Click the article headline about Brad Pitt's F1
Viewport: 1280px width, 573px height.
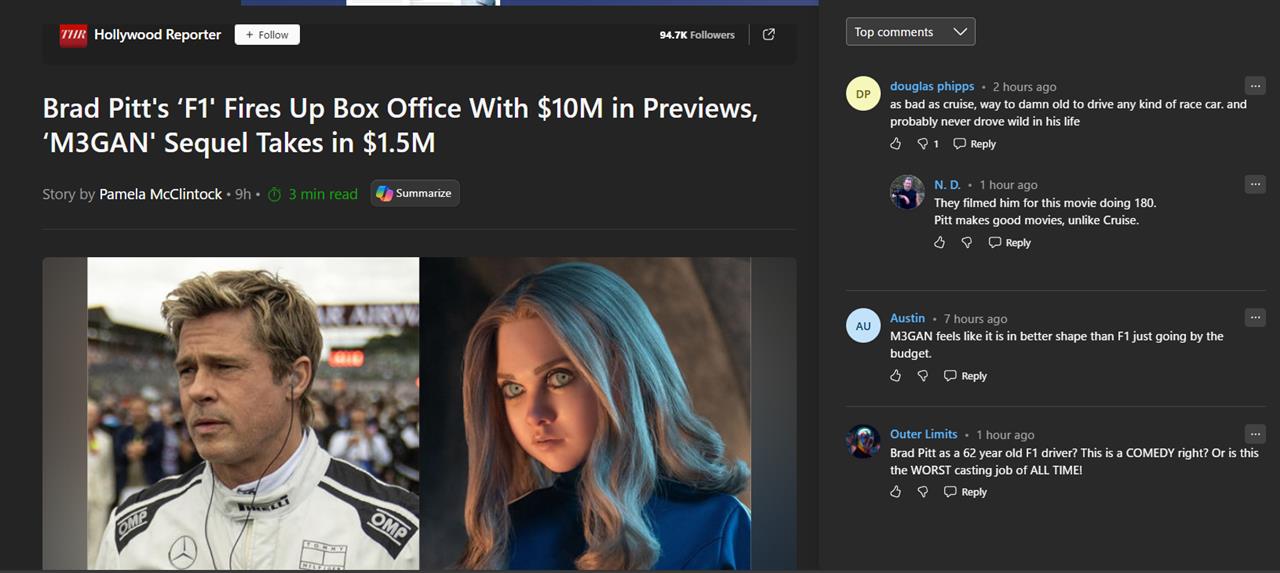click(x=400, y=125)
